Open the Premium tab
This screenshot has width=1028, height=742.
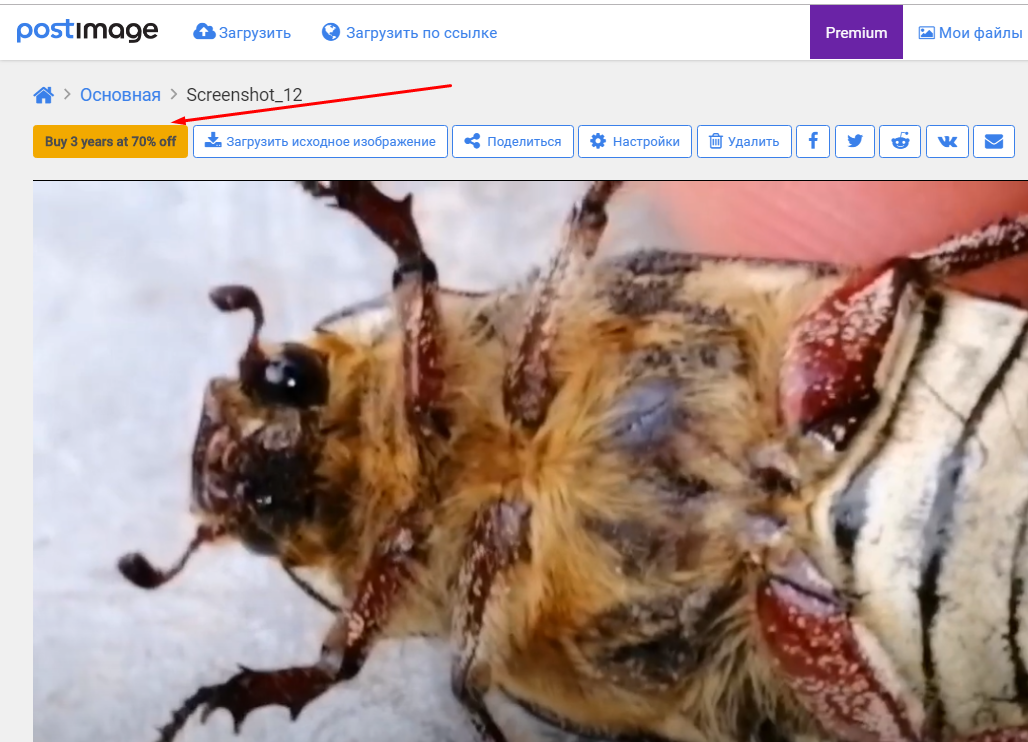coord(856,32)
